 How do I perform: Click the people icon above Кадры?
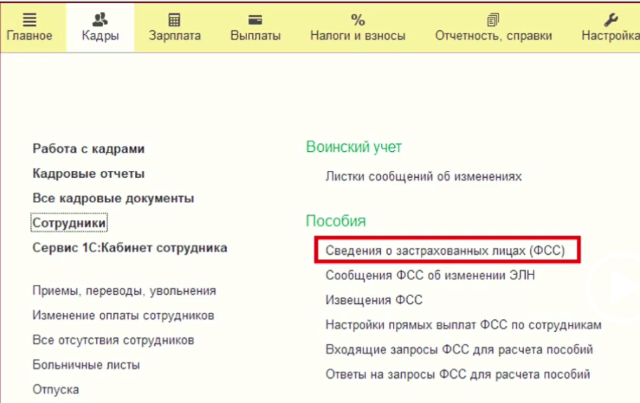tap(99, 19)
